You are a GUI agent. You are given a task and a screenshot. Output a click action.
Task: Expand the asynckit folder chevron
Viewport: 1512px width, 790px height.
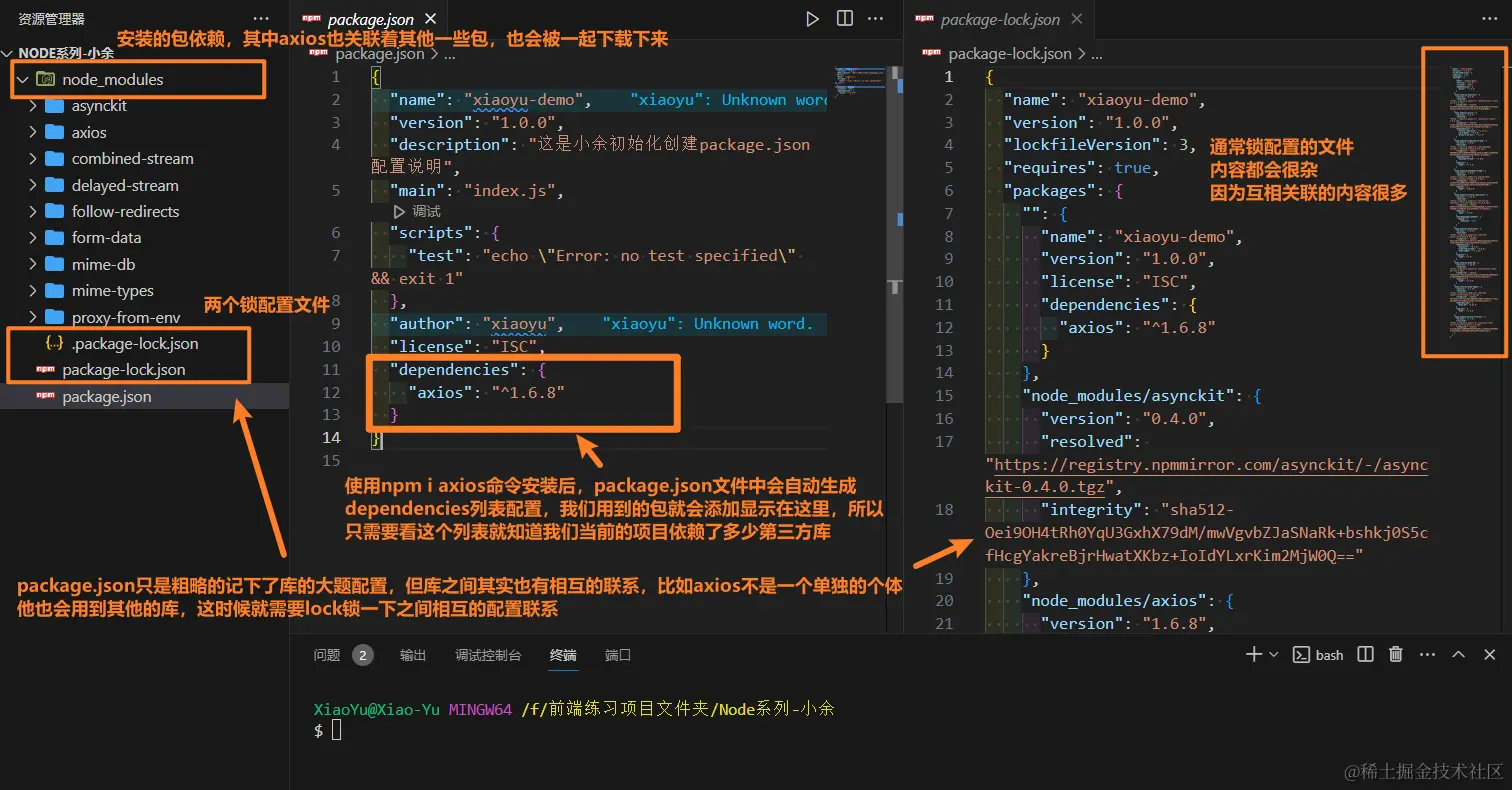33,106
